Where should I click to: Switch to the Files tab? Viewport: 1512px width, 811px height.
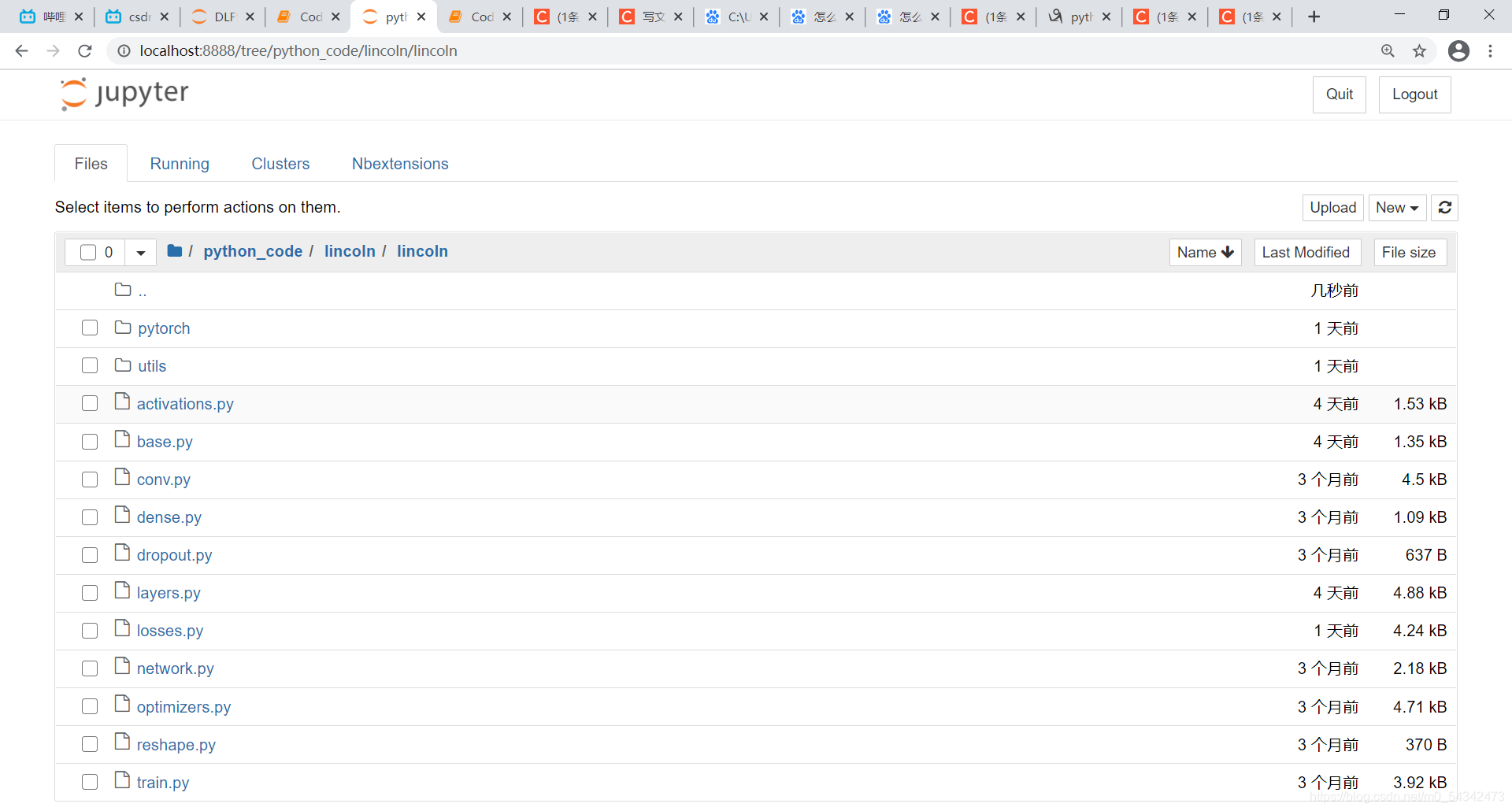91,164
